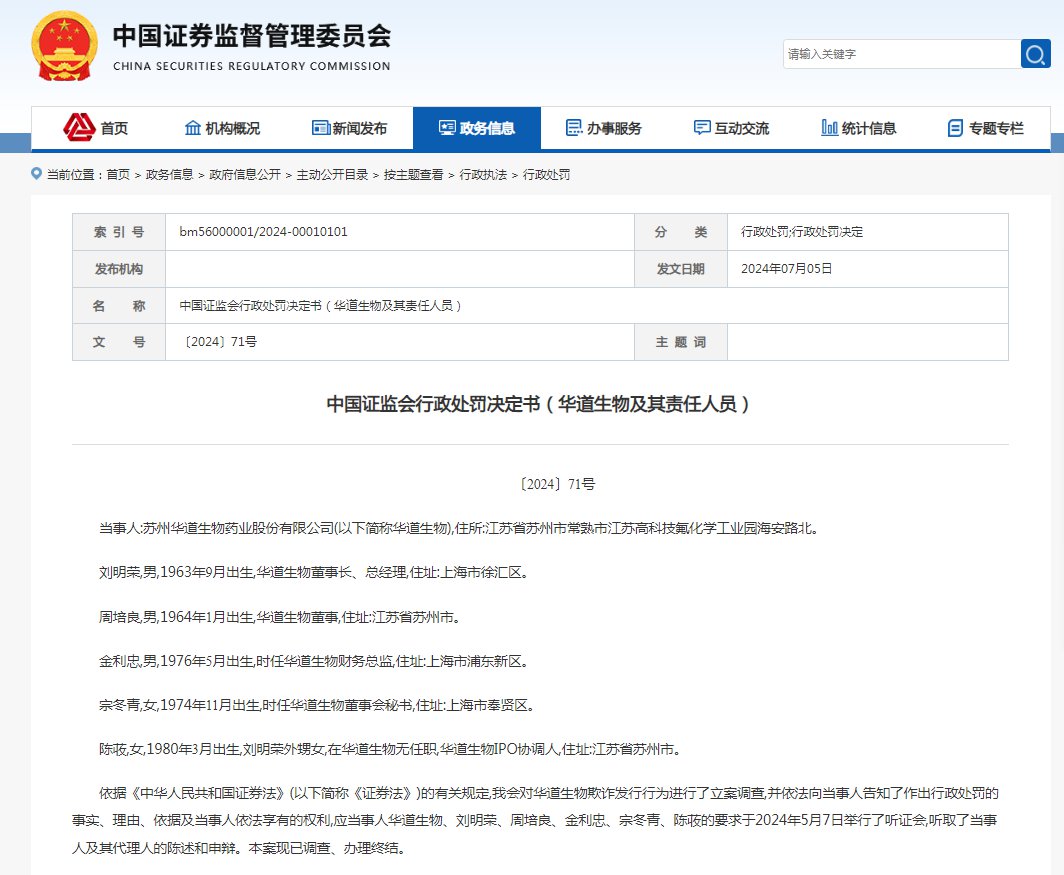Click the bar chart icon beside 统计信息
Screen dimensions: 1064x875
coord(828,128)
